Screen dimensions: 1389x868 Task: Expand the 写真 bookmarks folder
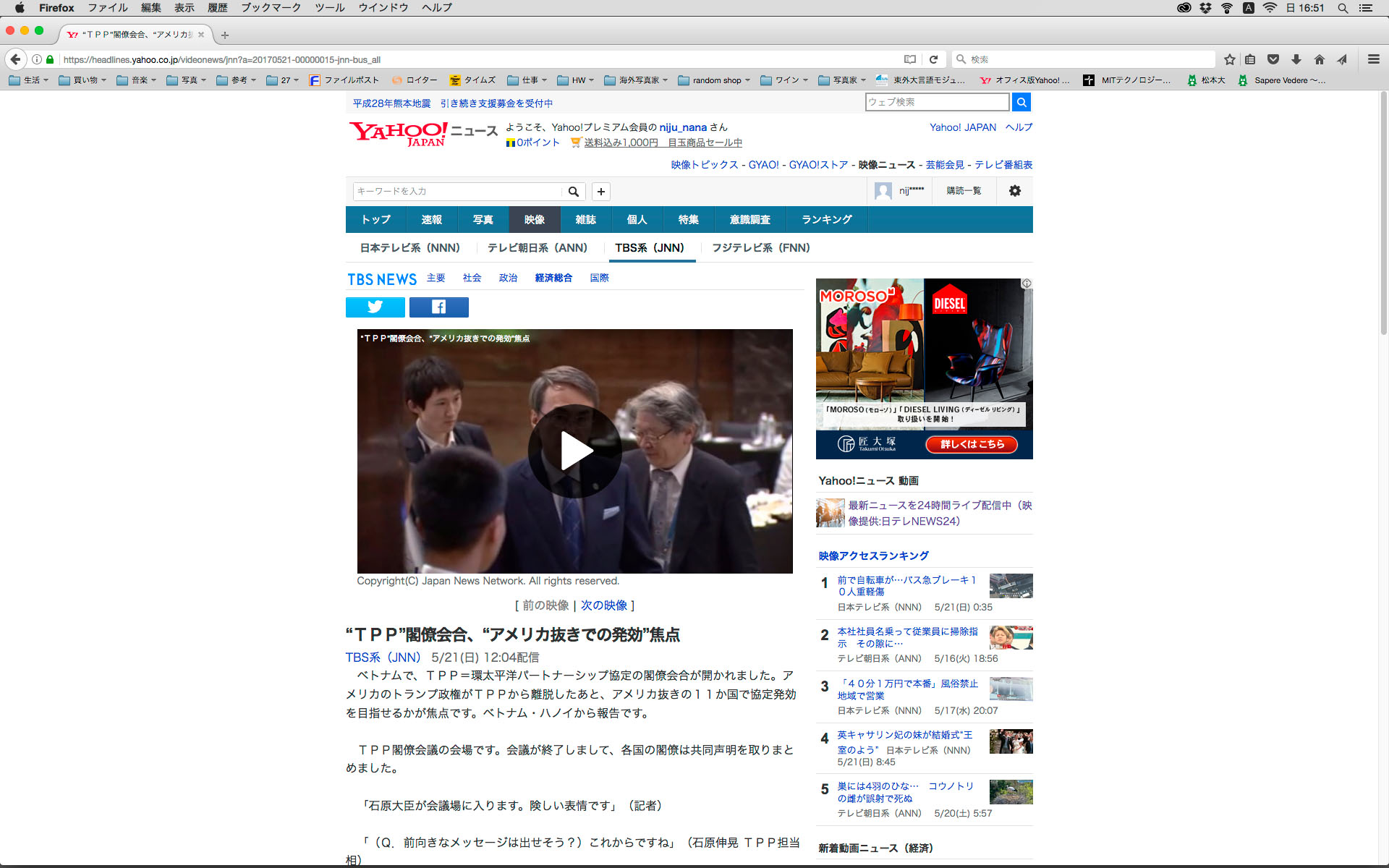click(x=187, y=80)
